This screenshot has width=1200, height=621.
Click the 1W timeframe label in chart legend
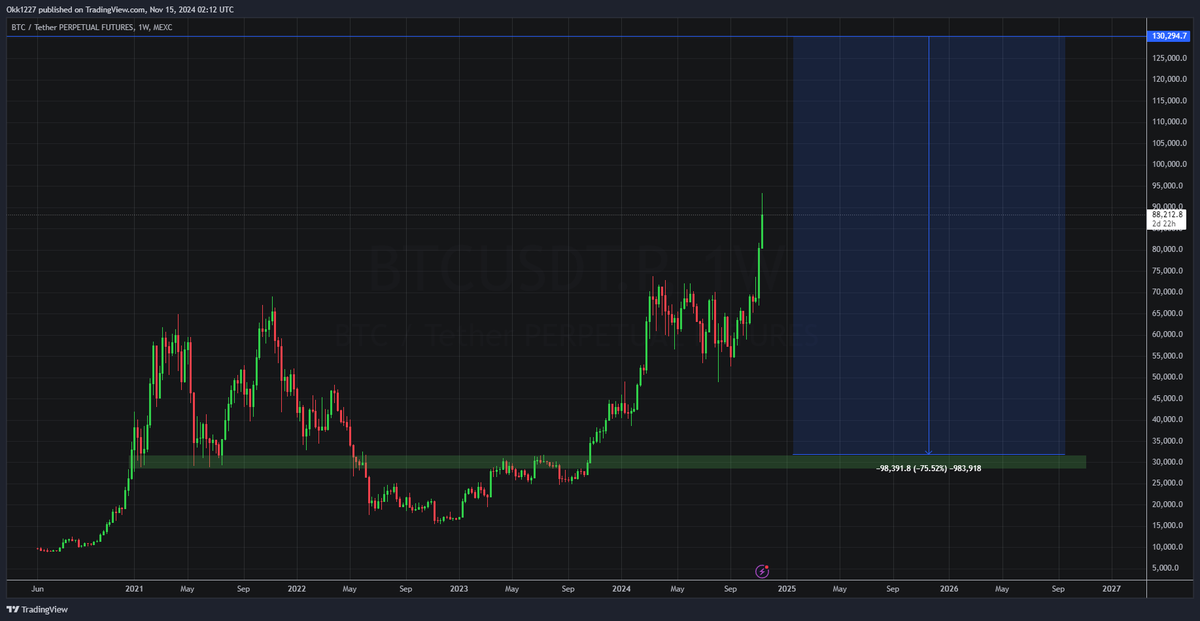[x=142, y=26]
